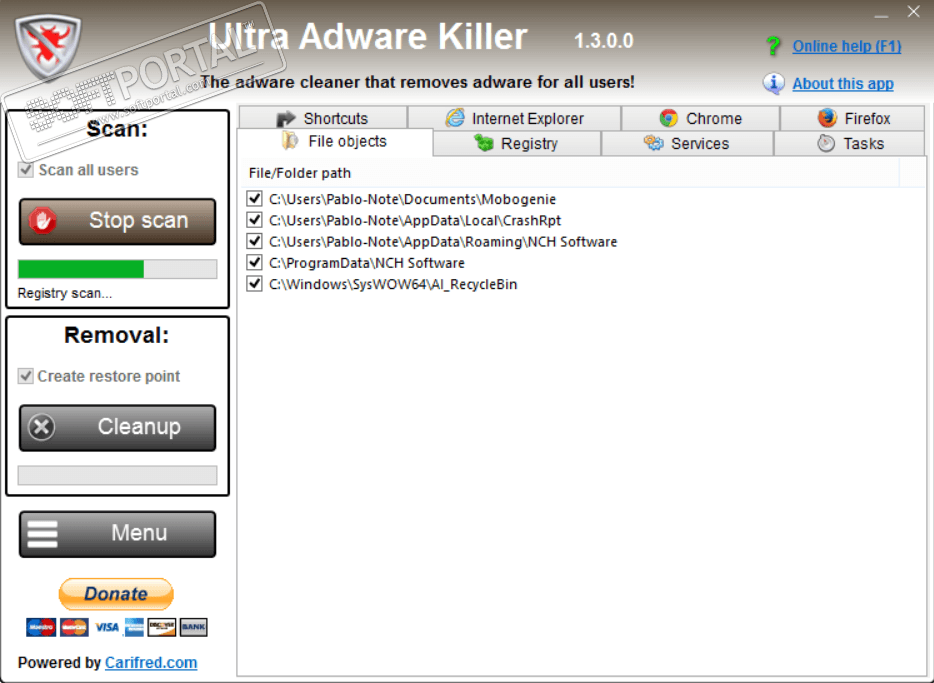This screenshot has height=683, width=934.
Task: Click the Maestro card icon
Action: tap(41, 627)
